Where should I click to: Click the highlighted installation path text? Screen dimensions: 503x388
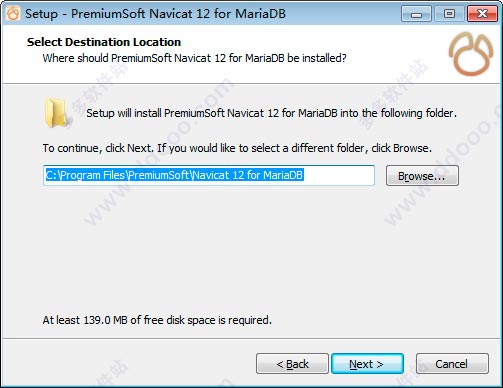(174, 175)
